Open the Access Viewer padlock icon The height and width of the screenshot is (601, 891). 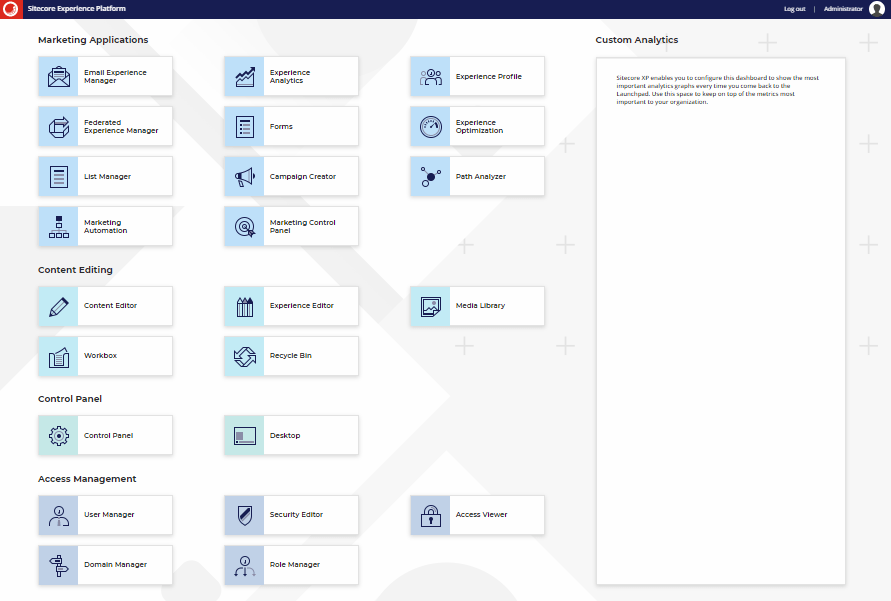pyautogui.click(x=430, y=515)
